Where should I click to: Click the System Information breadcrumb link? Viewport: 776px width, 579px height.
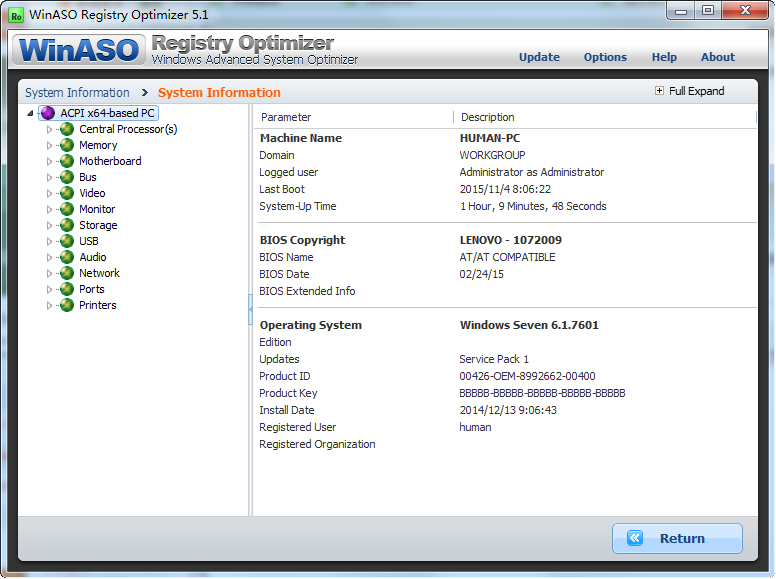point(77,92)
